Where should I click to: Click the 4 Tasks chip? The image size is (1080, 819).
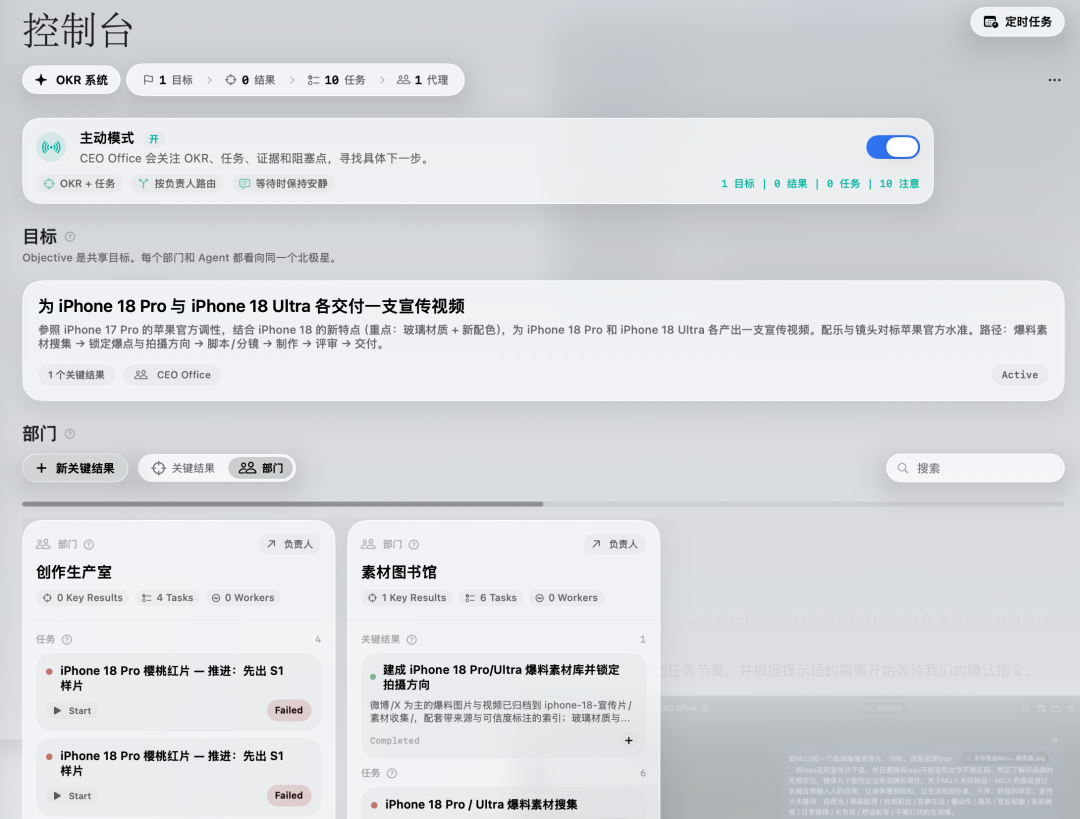coord(167,598)
